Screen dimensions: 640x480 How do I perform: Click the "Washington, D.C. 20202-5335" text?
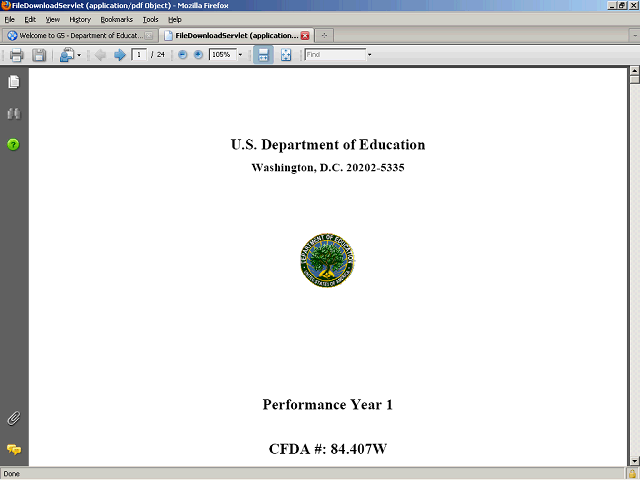[x=328, y=168]
